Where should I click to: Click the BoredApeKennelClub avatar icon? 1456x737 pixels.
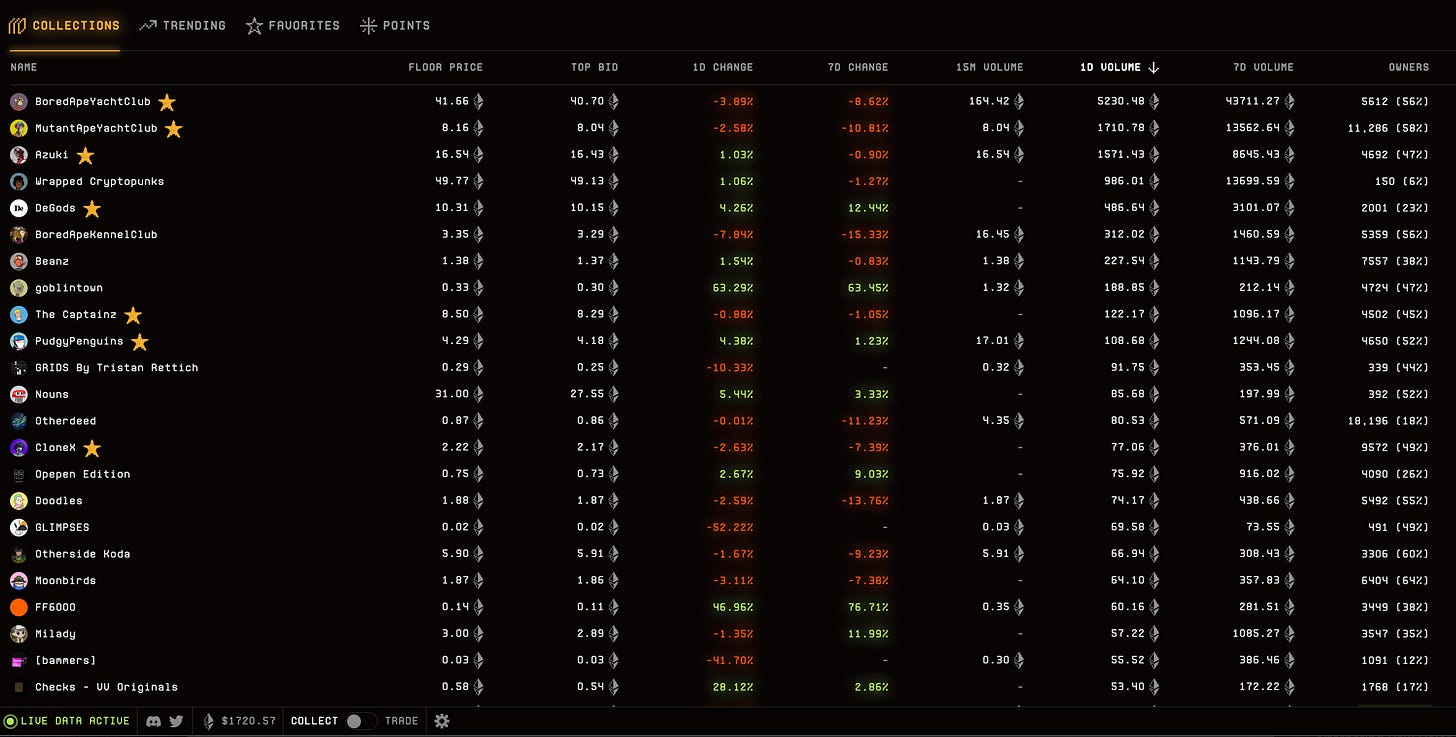[19, 235]
